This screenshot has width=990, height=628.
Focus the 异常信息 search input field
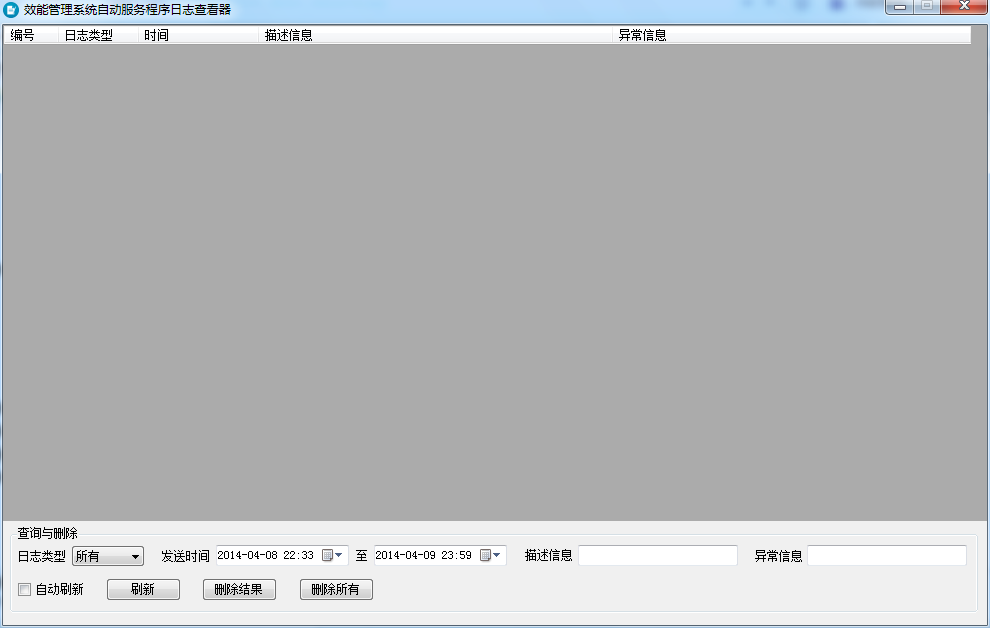click(886, 555)
